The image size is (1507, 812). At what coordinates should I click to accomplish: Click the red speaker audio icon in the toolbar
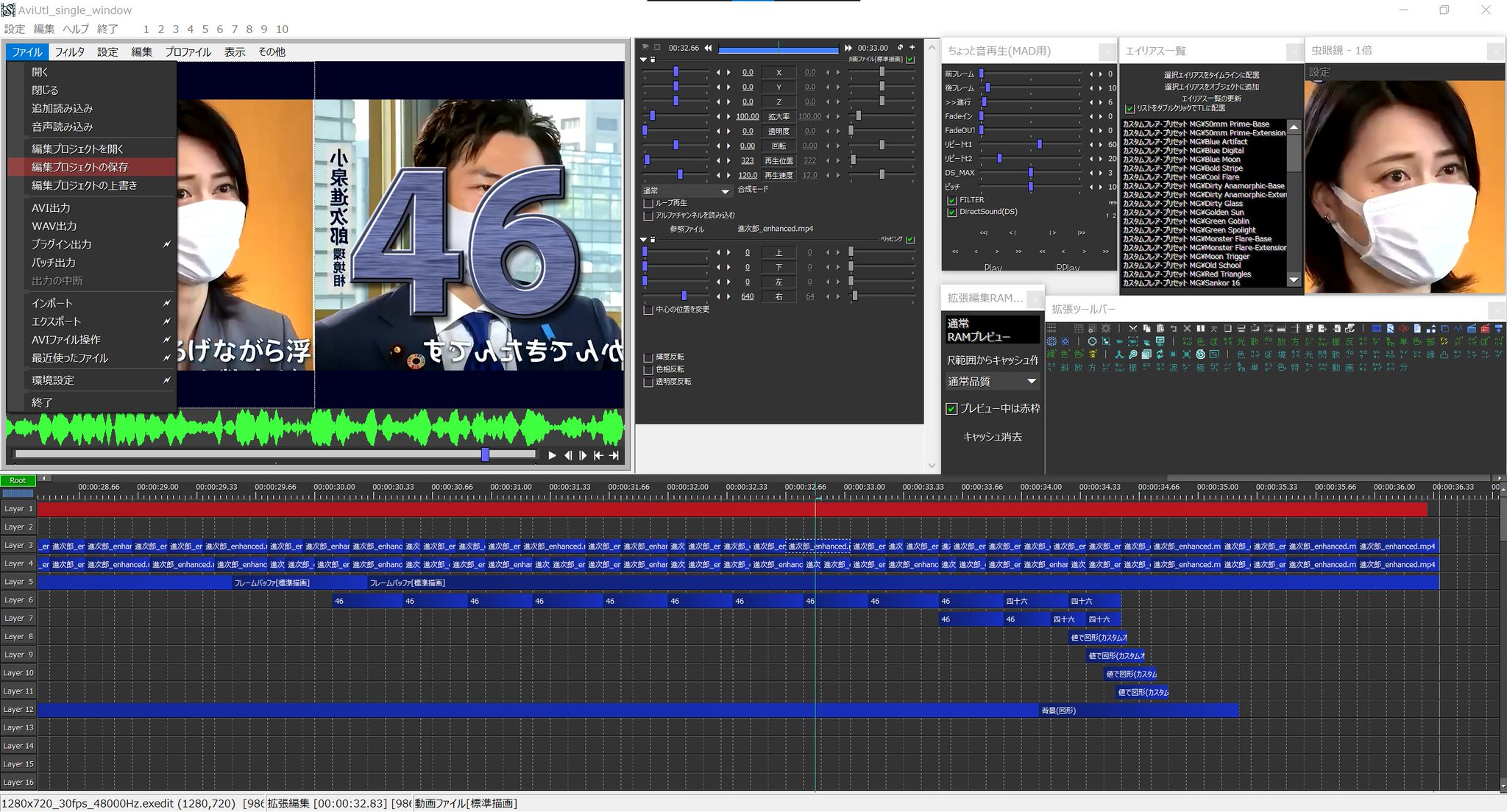point(1403,328)
